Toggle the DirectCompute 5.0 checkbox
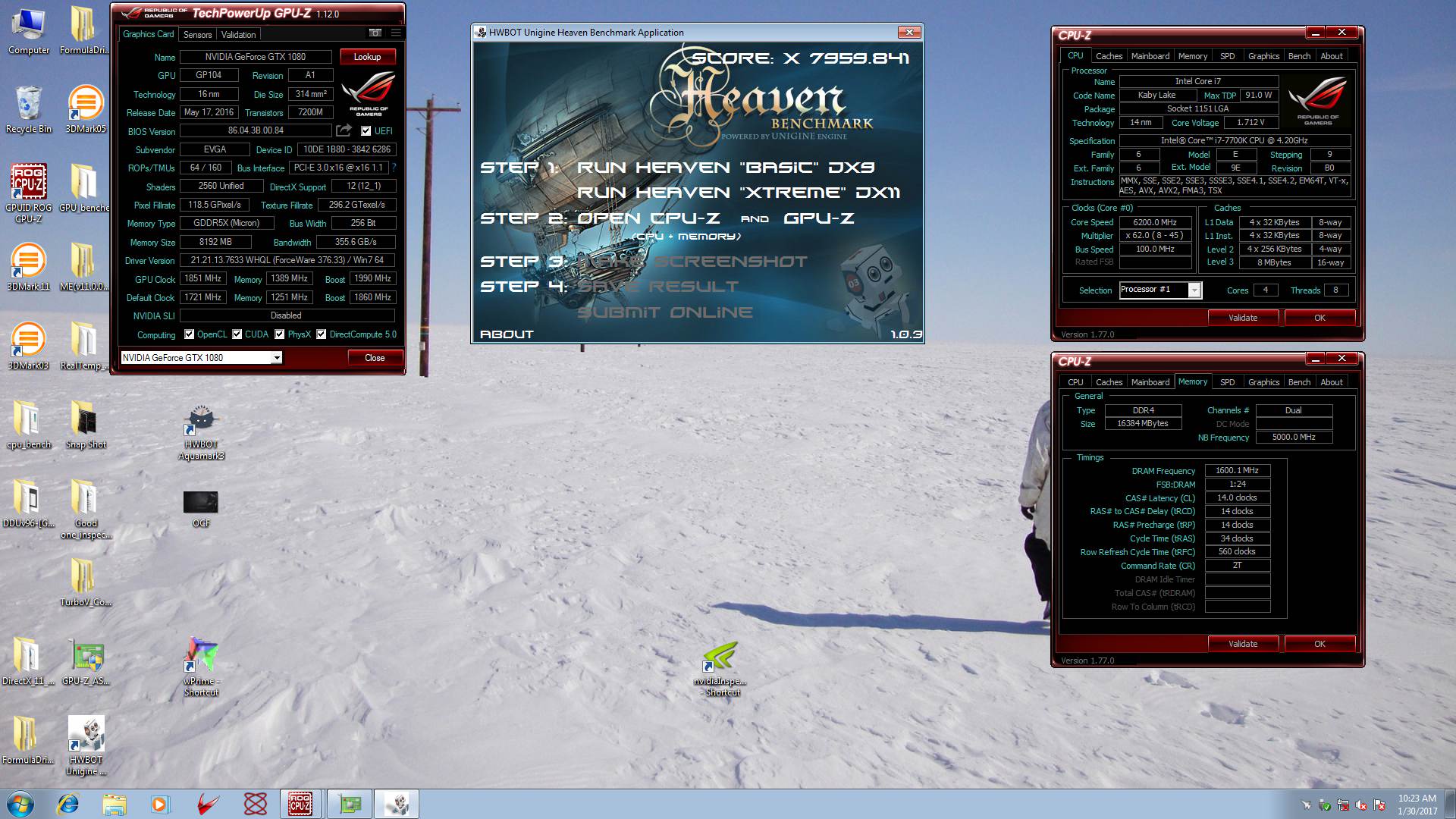 [322, 334]
